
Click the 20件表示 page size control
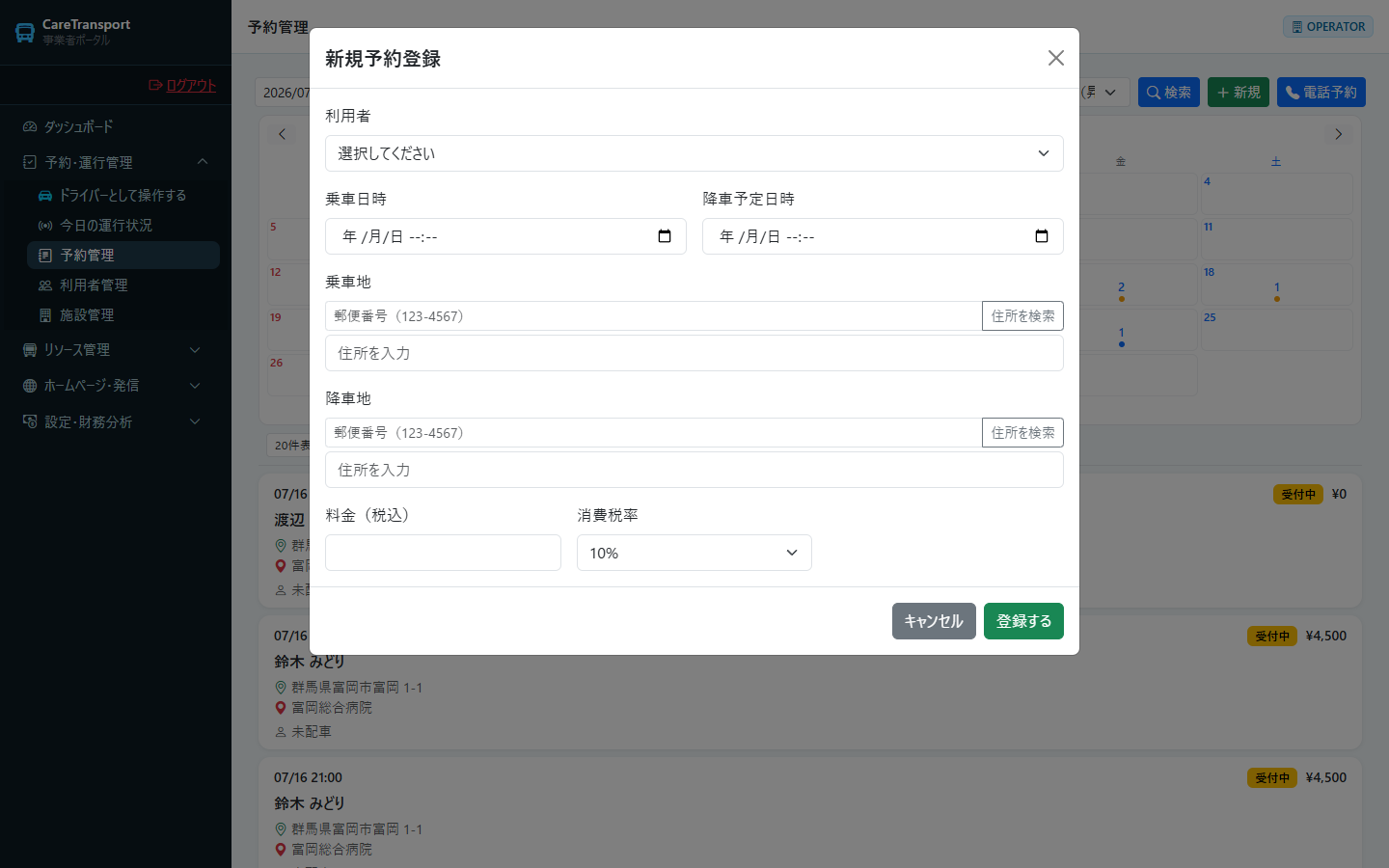(289, 446)
